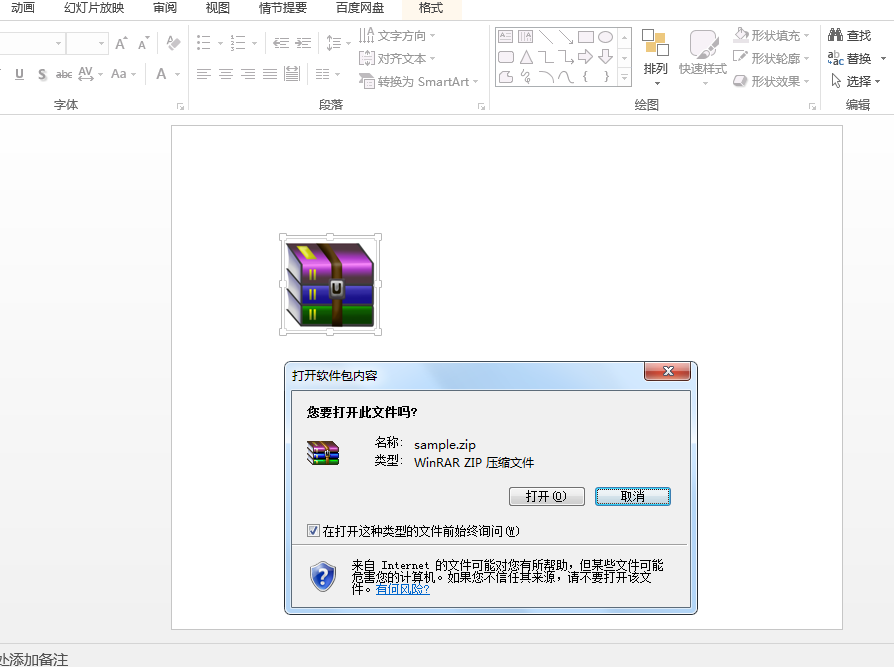Image resolution: width=894 pixels, height=667 pixels.
Task: Open the 百度网盘 tab
Action: [360, 8]
